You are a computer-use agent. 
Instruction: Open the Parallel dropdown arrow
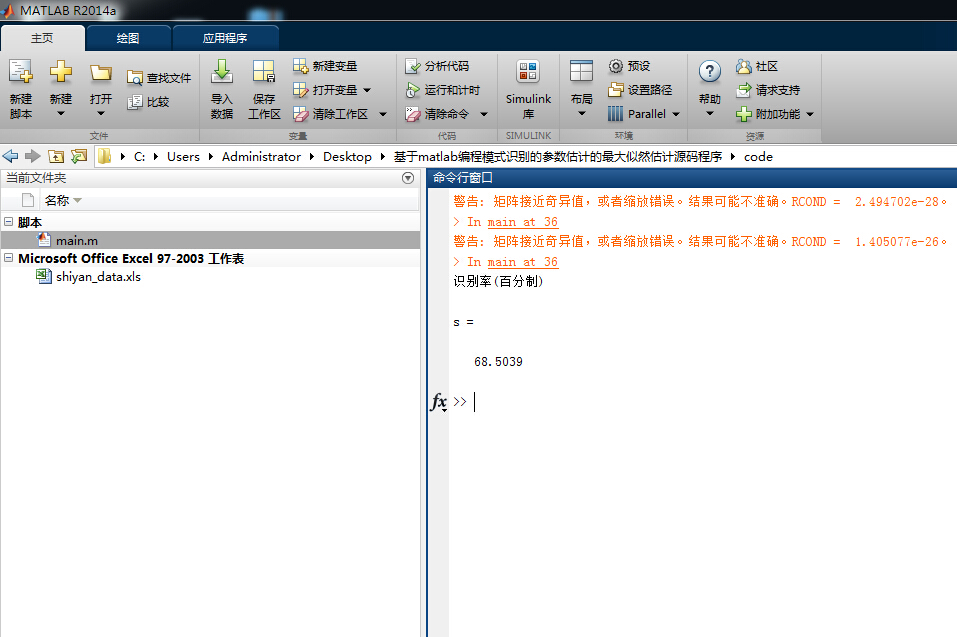coord(676,114)
